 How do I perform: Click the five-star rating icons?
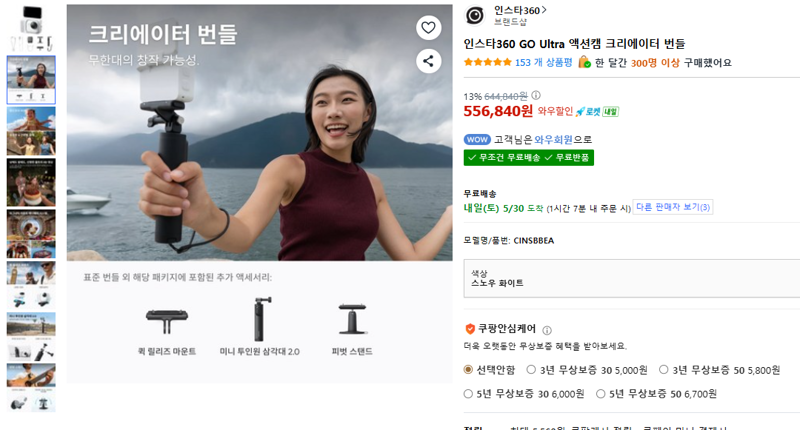[x=487, y=62]
